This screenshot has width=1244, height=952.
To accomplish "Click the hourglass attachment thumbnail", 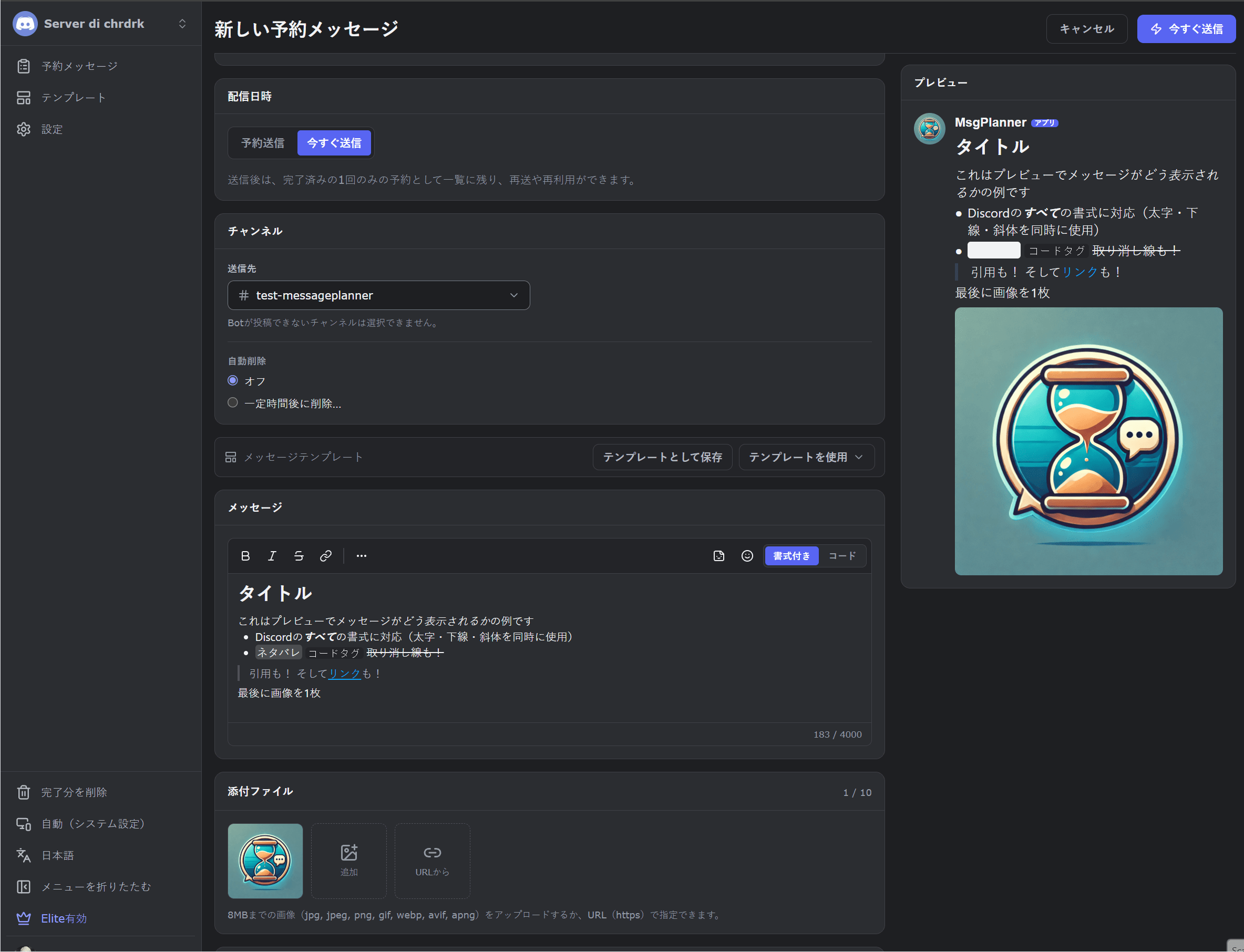I will click(265, 861).
